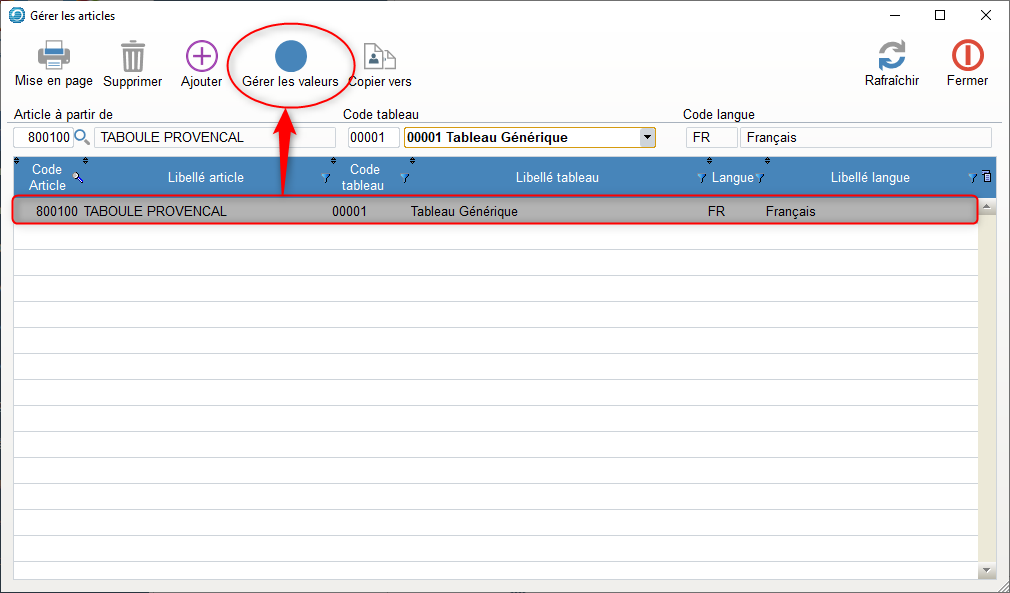
Task: Sort by the Libellé langue column header
Action: [x=869, y=178]
